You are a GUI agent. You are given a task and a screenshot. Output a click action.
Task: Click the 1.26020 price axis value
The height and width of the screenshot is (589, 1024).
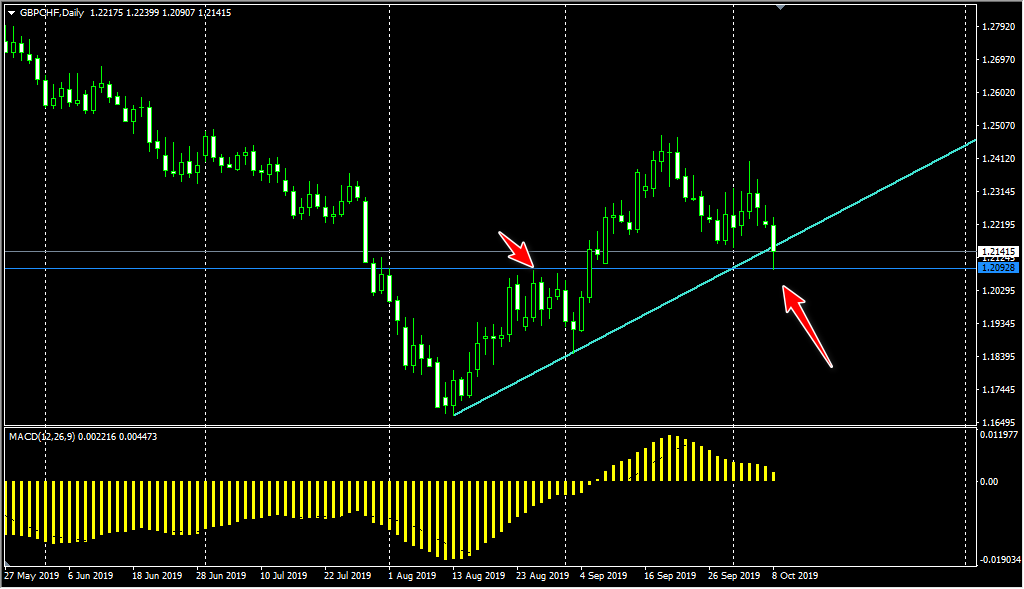pos(999,93)
